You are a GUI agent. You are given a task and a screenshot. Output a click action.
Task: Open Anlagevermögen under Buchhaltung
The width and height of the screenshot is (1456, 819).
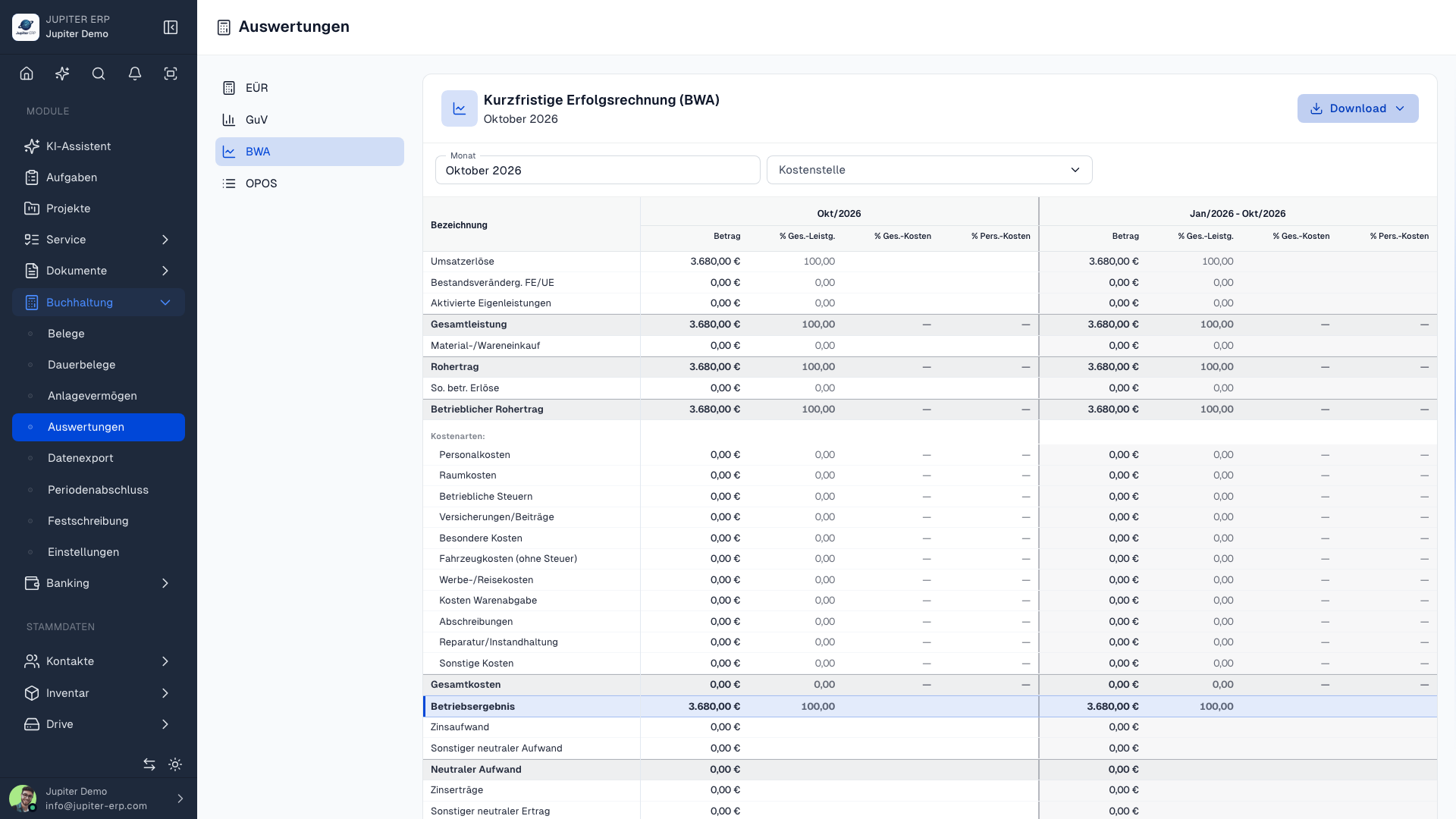(x=99, y=396)
